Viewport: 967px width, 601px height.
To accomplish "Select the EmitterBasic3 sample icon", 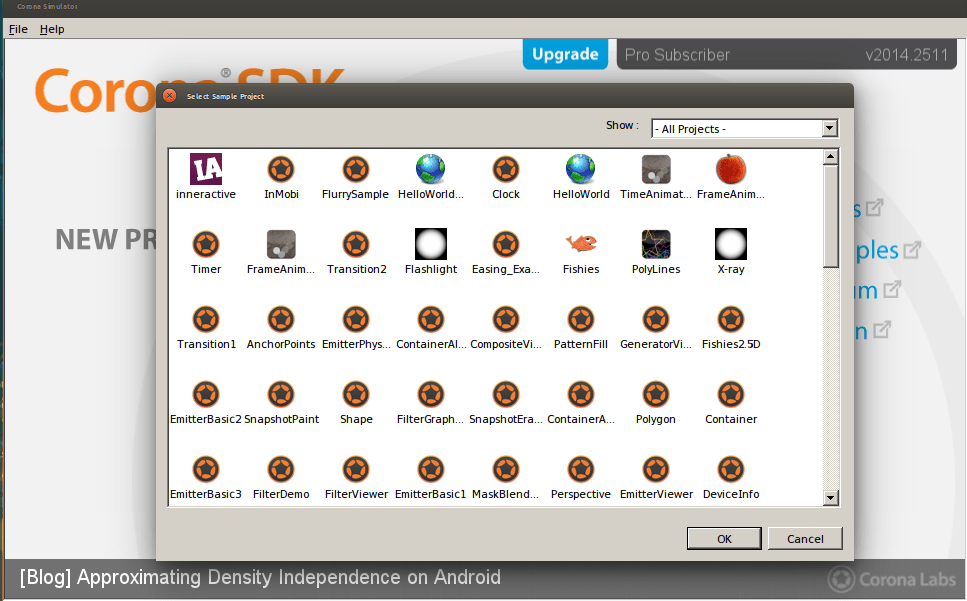I will click(x=206, y=470).
